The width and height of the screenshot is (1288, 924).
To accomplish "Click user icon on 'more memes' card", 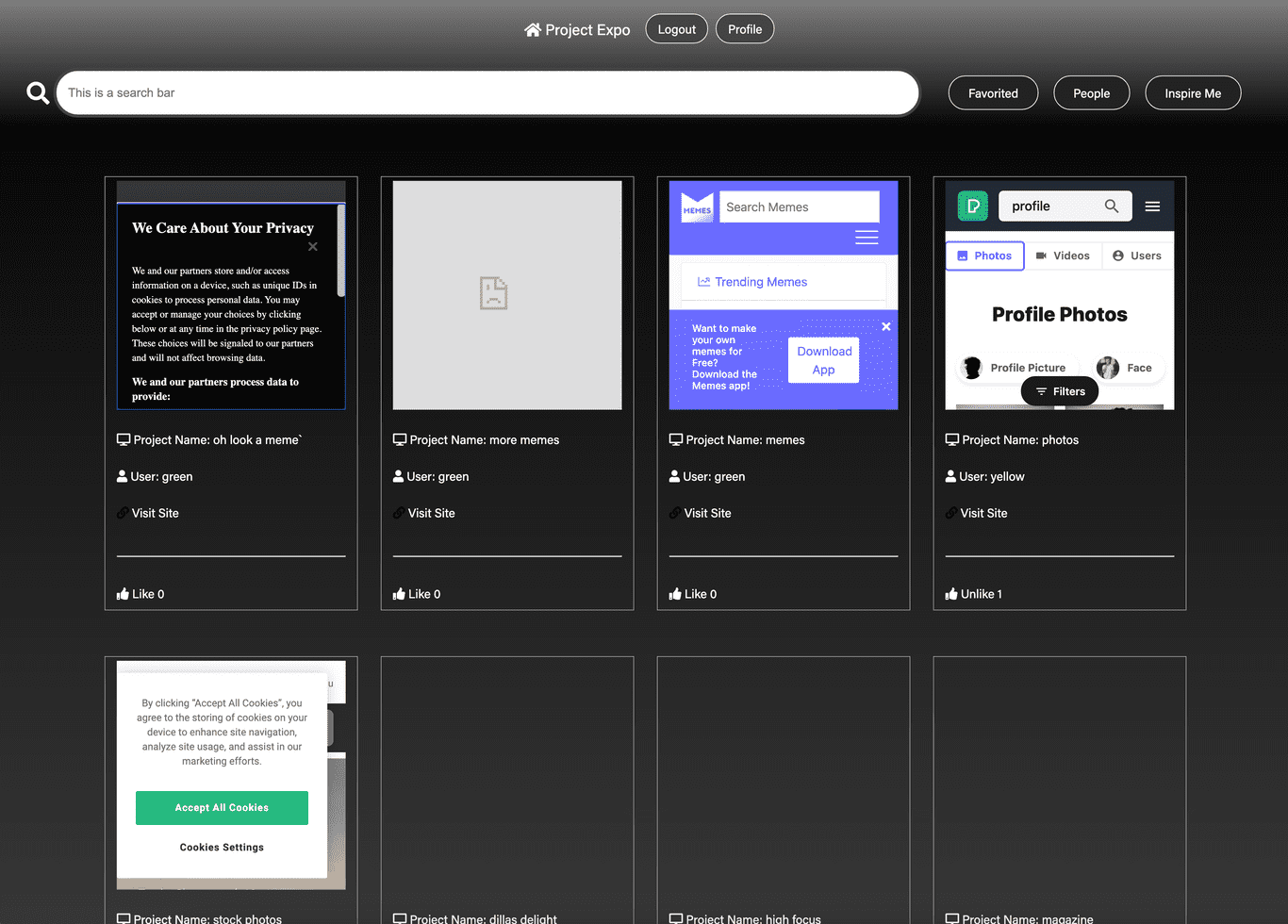I will 398,476.
